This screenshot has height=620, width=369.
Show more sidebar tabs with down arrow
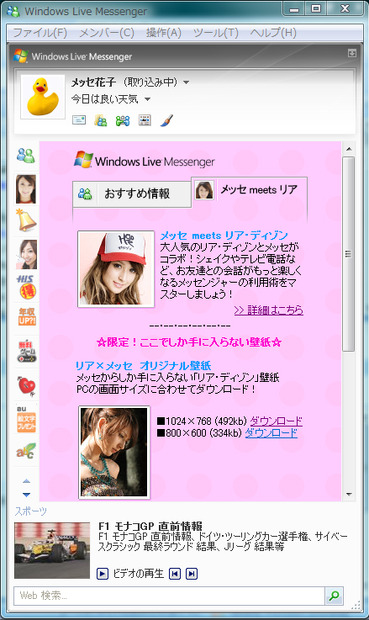tap(26, 494)
